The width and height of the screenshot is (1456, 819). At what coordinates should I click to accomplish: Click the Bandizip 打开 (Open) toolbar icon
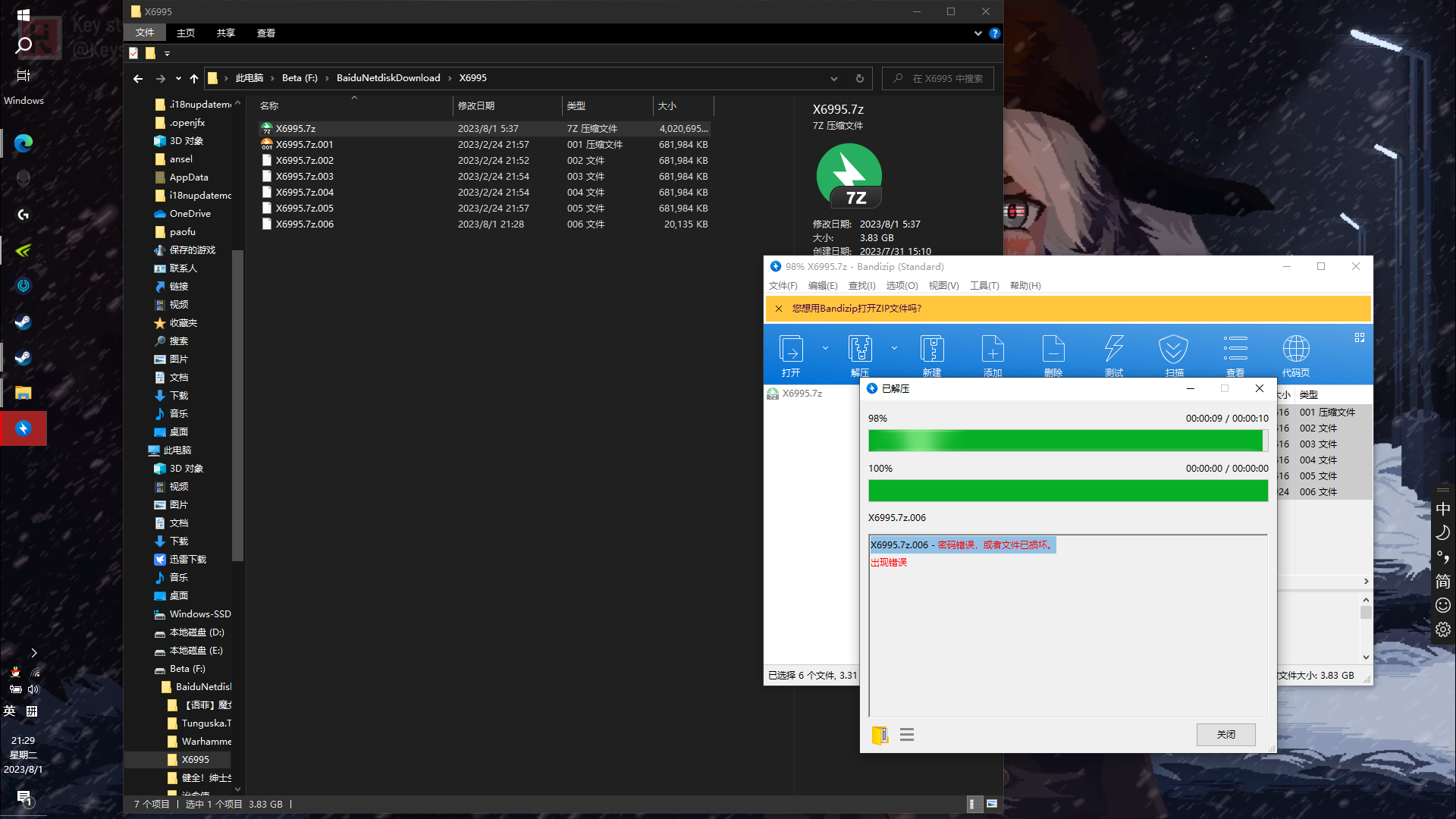(x=791, y=350)
